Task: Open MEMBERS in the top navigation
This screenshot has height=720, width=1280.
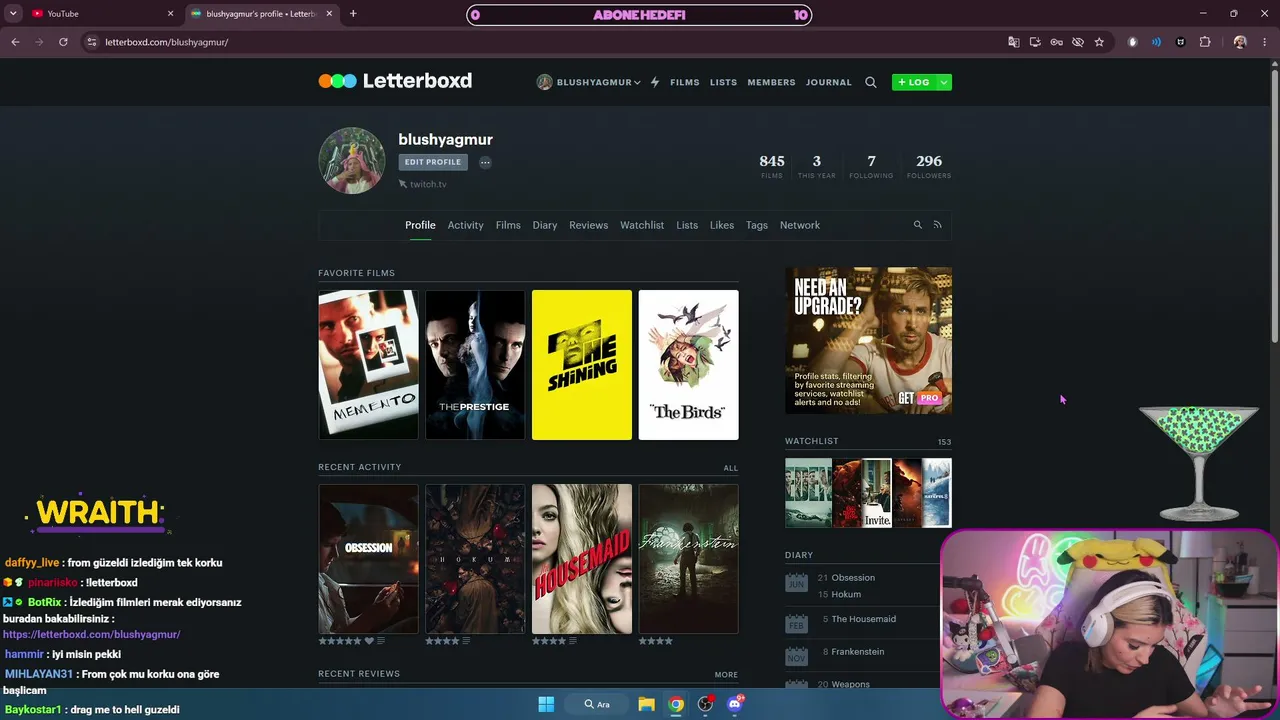Action: point(771,82)
